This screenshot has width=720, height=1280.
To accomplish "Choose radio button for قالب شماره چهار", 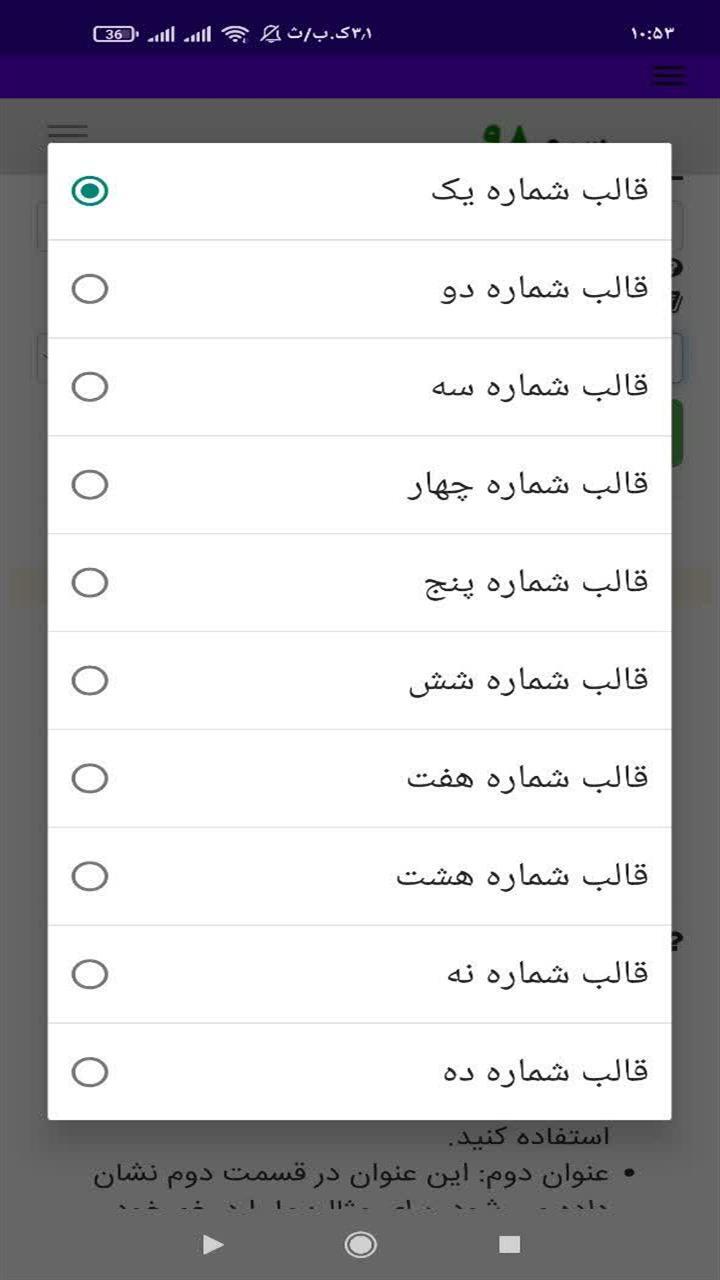I will coord(90,485).
